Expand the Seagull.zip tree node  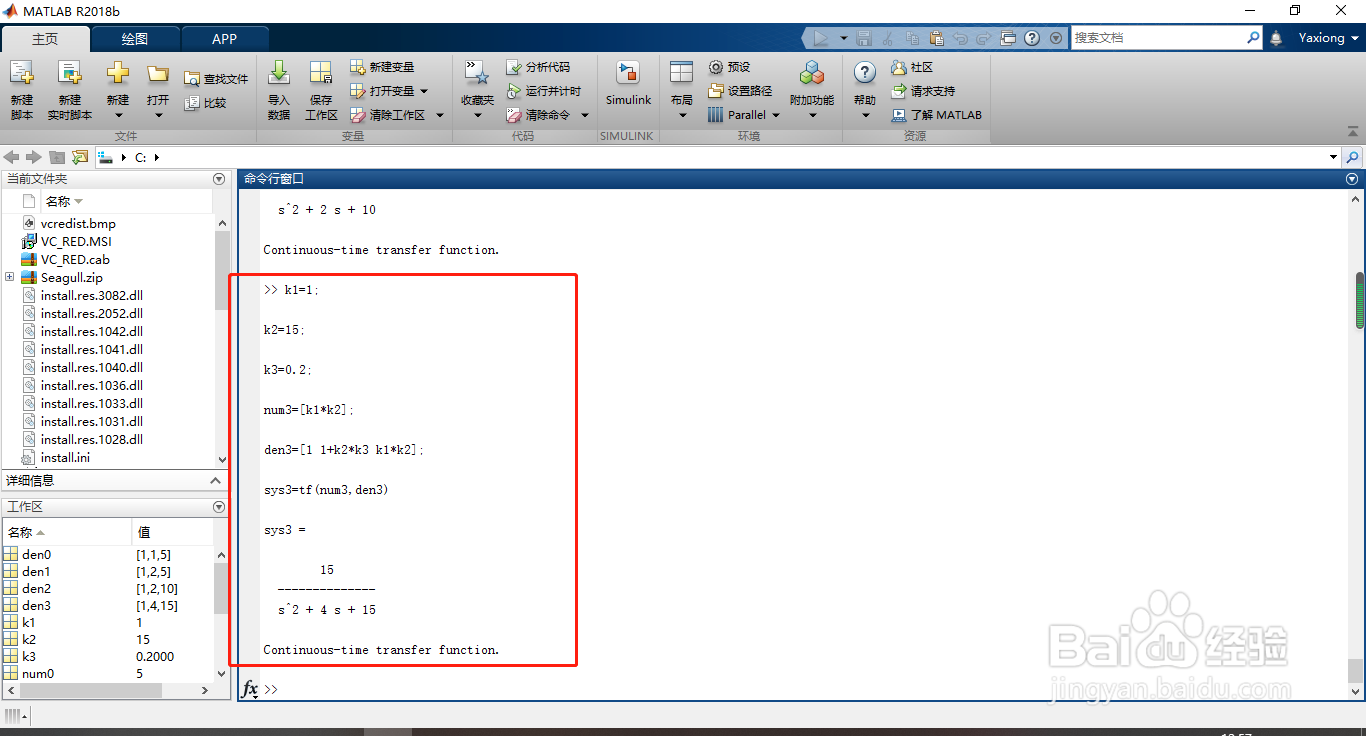coord(10,277)
